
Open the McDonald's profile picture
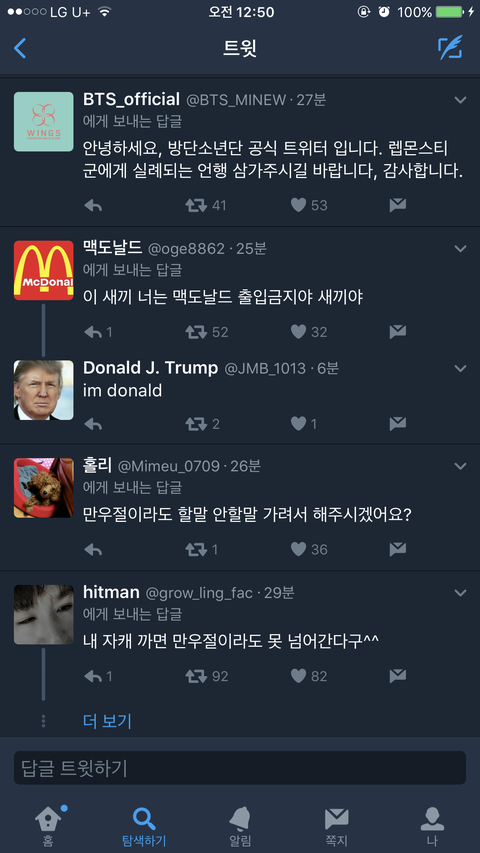(x=44, y=270)
